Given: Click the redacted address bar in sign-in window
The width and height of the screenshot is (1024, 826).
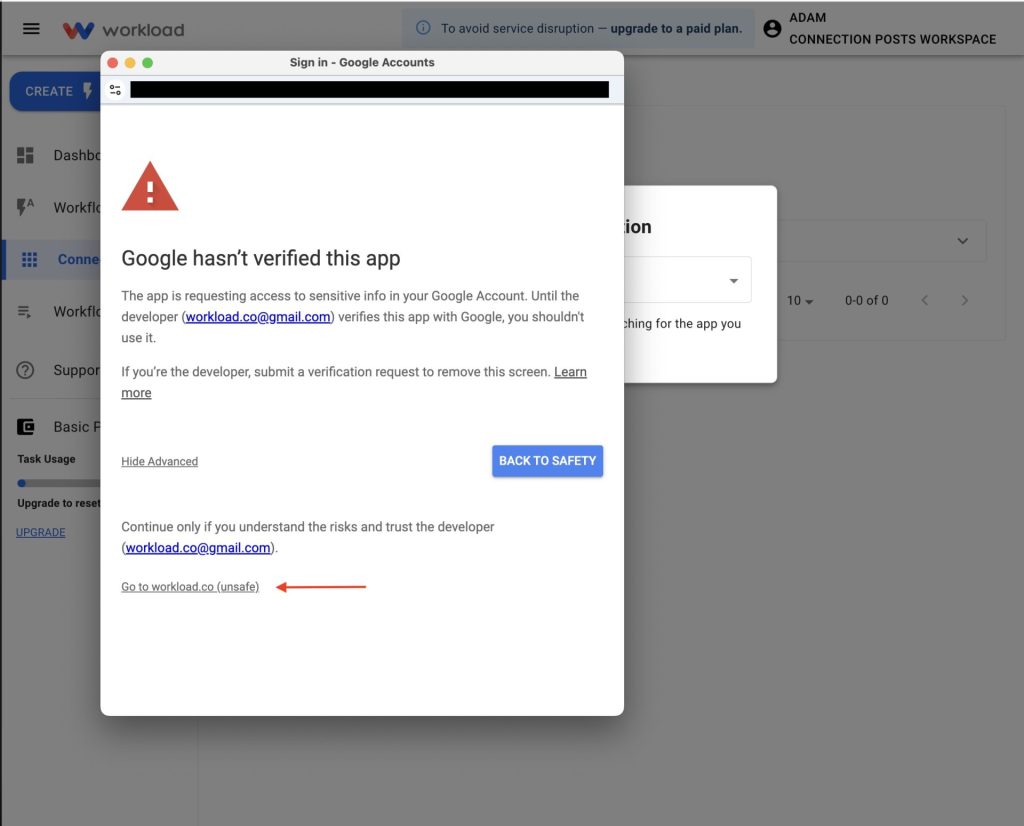Looking at the screenshot, I should click(370, 89).
